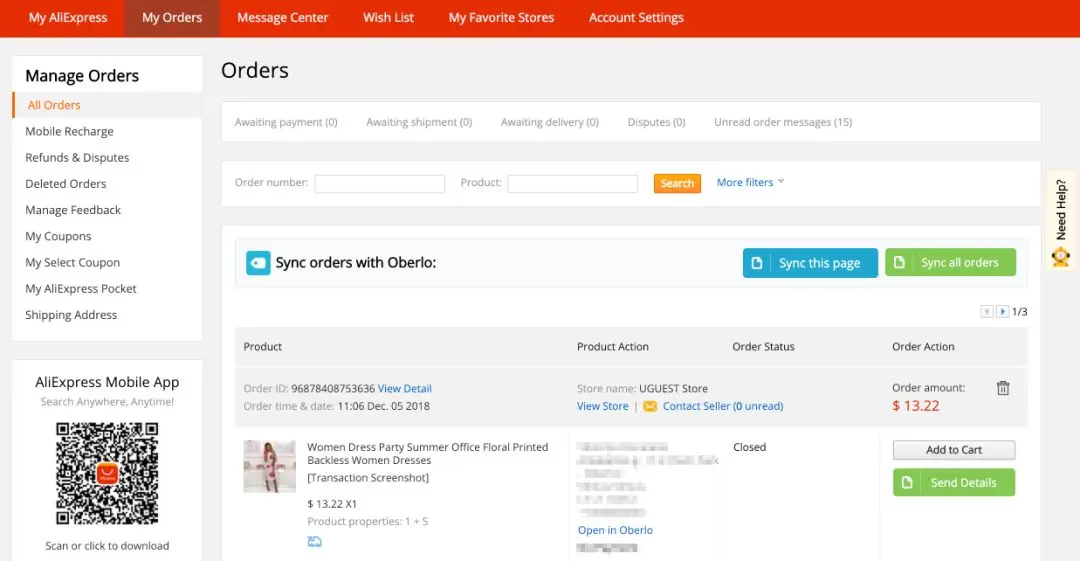Click the dress product thumbnail image
The width and height of the screenshot is (1080, 561).
(x=270, y=466)
